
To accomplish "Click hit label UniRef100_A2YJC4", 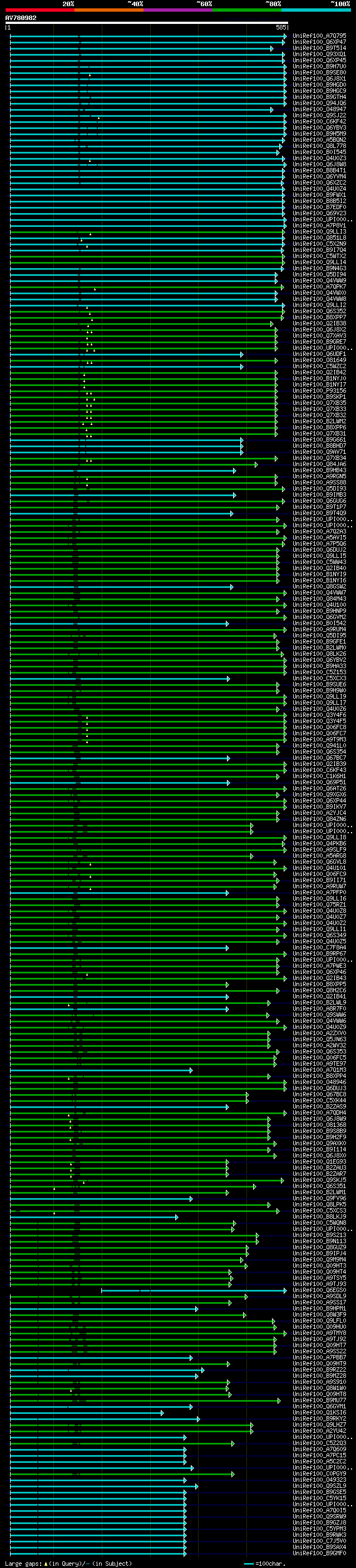I will 319,813.
